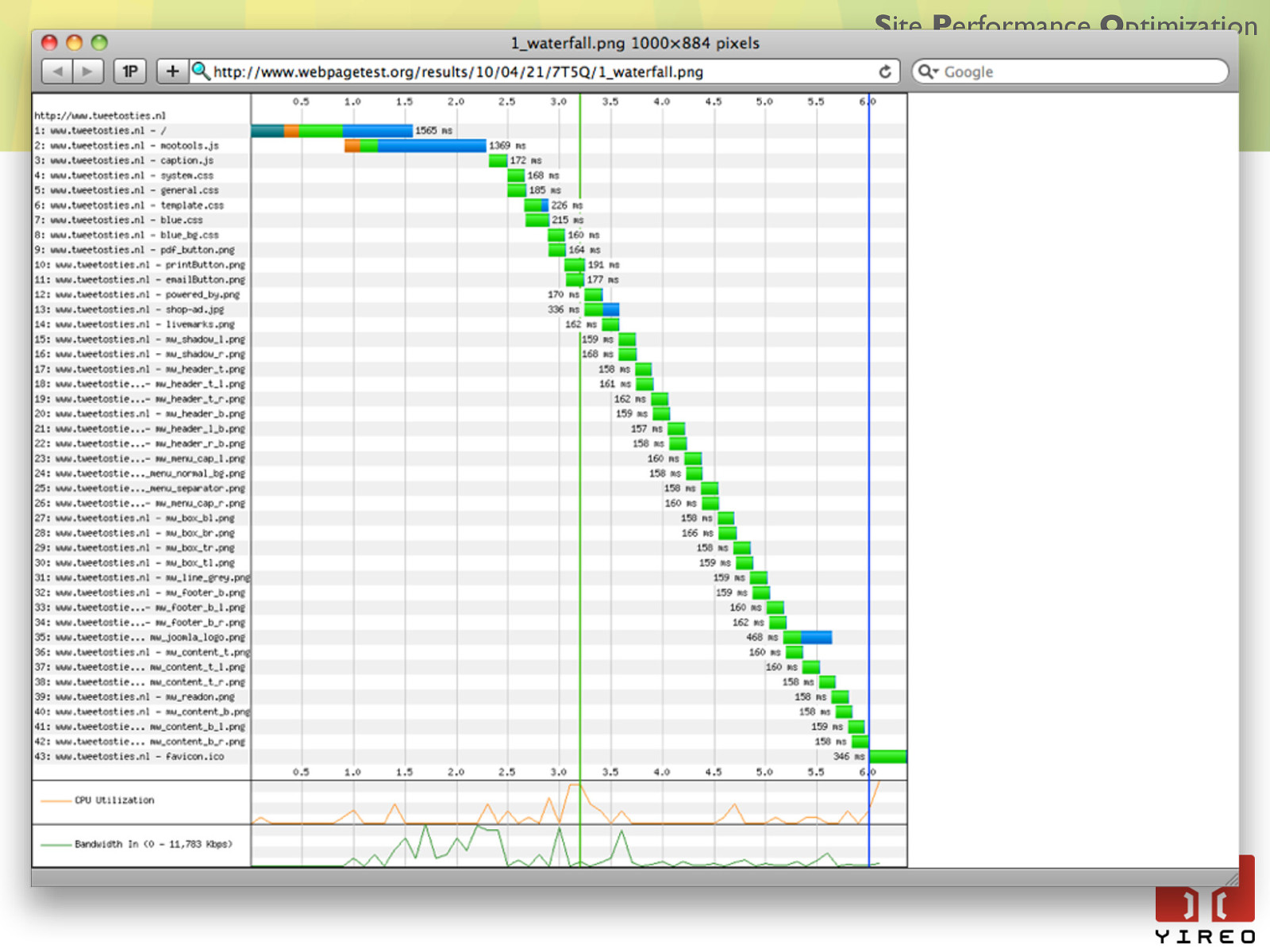The width and height of the screenshot is (1270, 952).
Task: Zoom window using the green button
Action: (x=99, y=43)
